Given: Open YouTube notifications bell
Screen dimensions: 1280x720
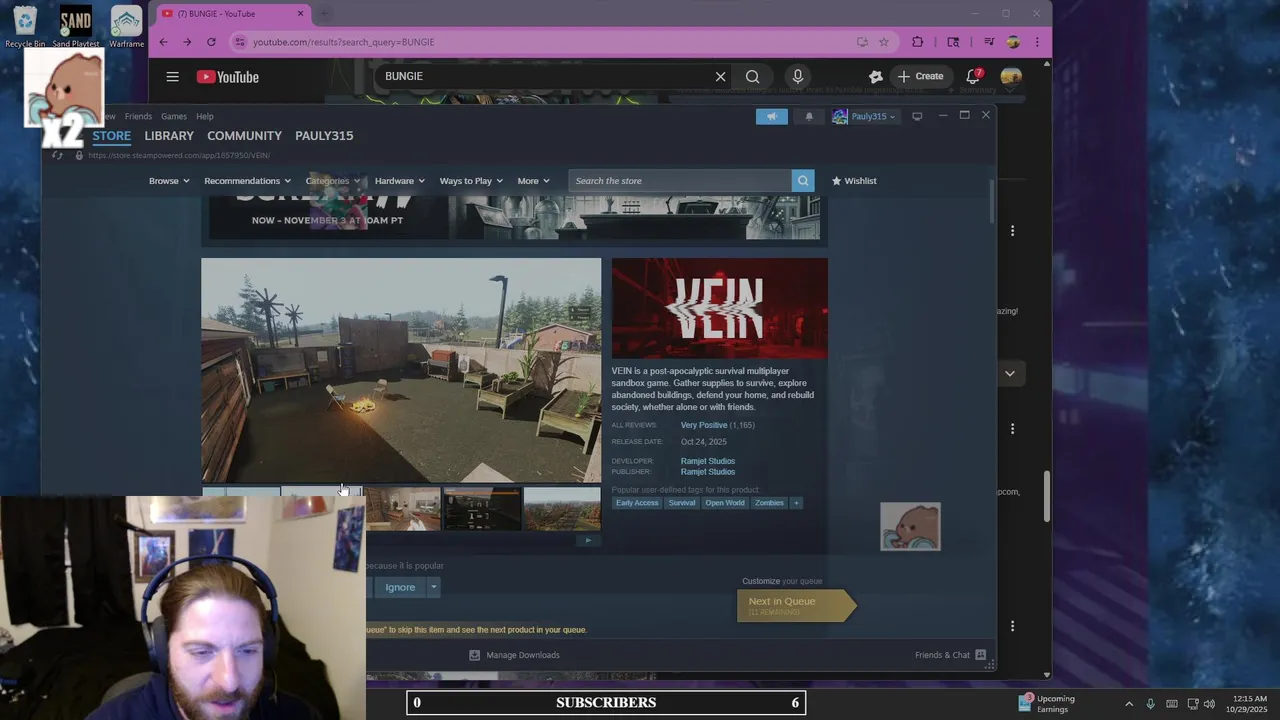Looking at the screenshot, I should [x=973, y=77].
